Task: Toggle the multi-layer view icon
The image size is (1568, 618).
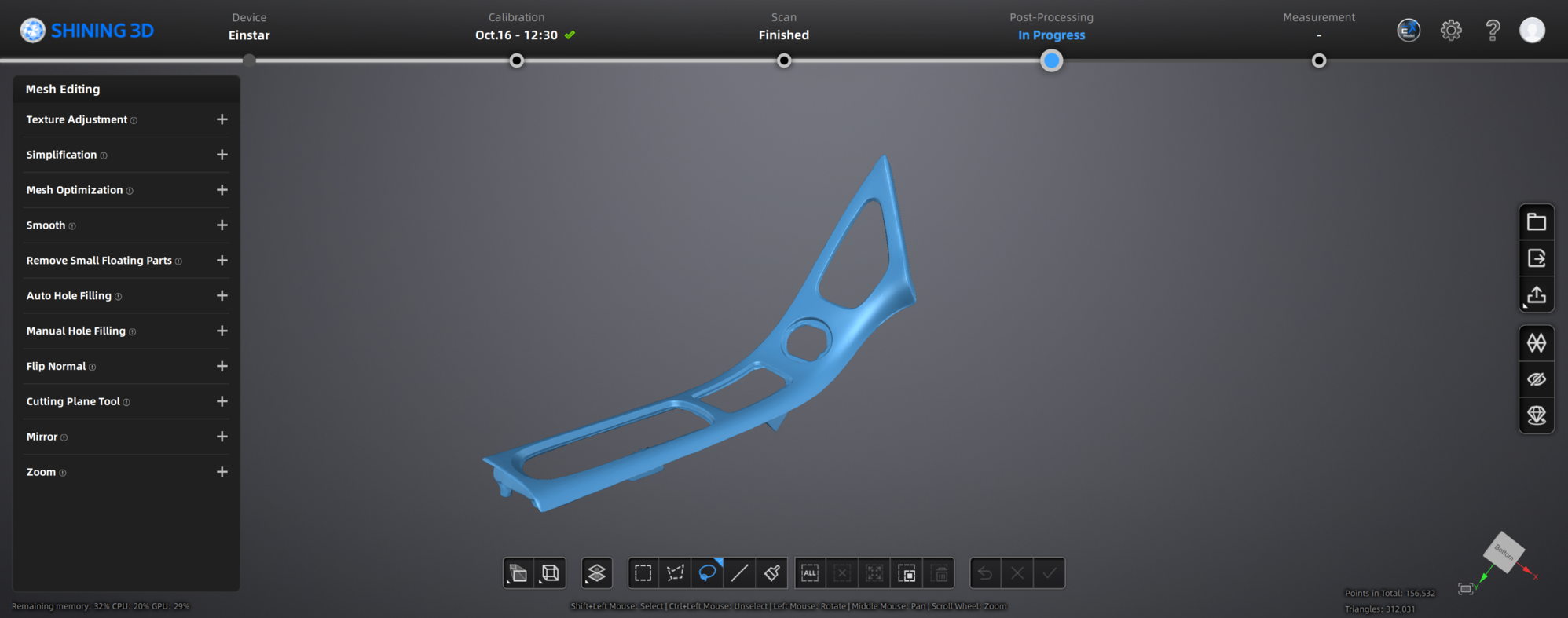Action: (x=596, y=573)
